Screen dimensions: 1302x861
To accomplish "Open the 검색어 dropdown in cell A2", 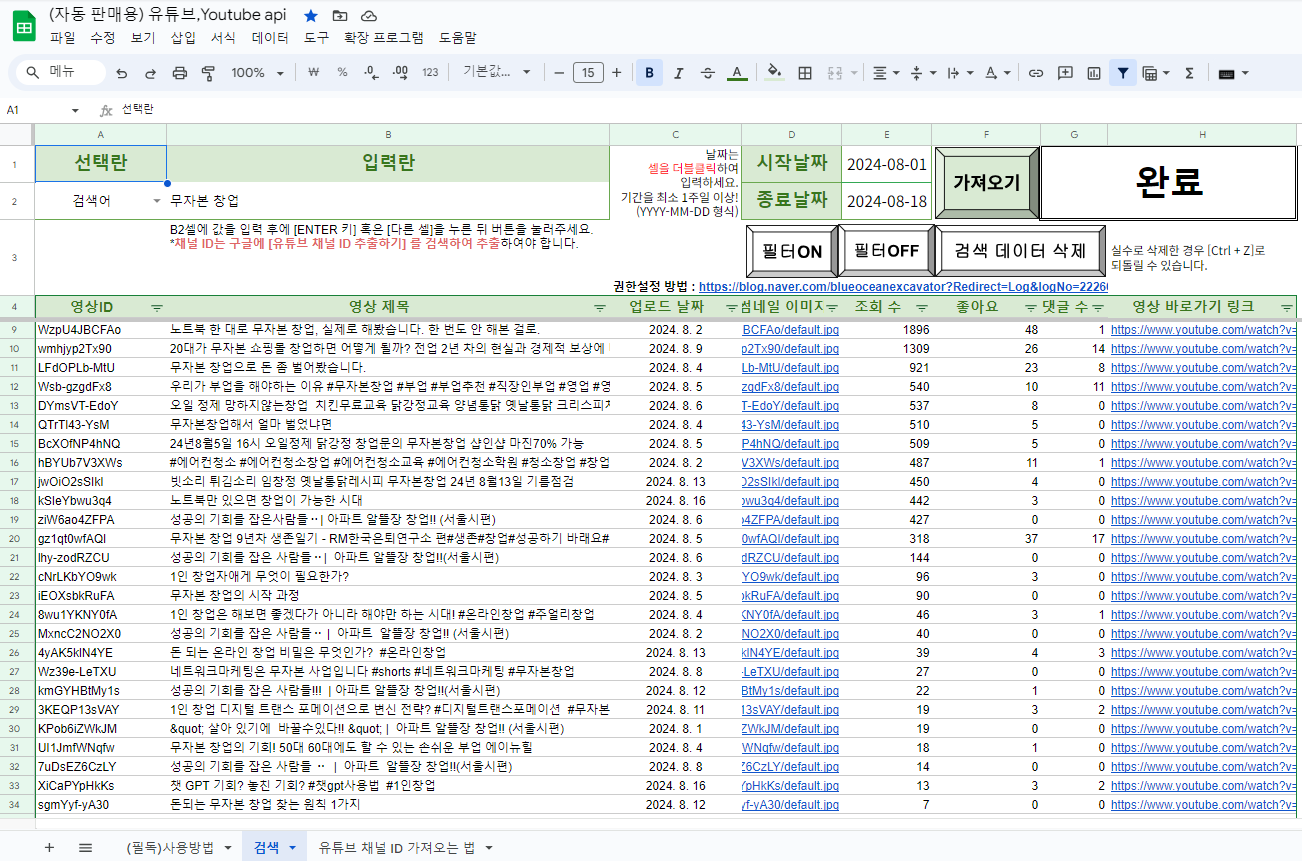I will 156,201.
